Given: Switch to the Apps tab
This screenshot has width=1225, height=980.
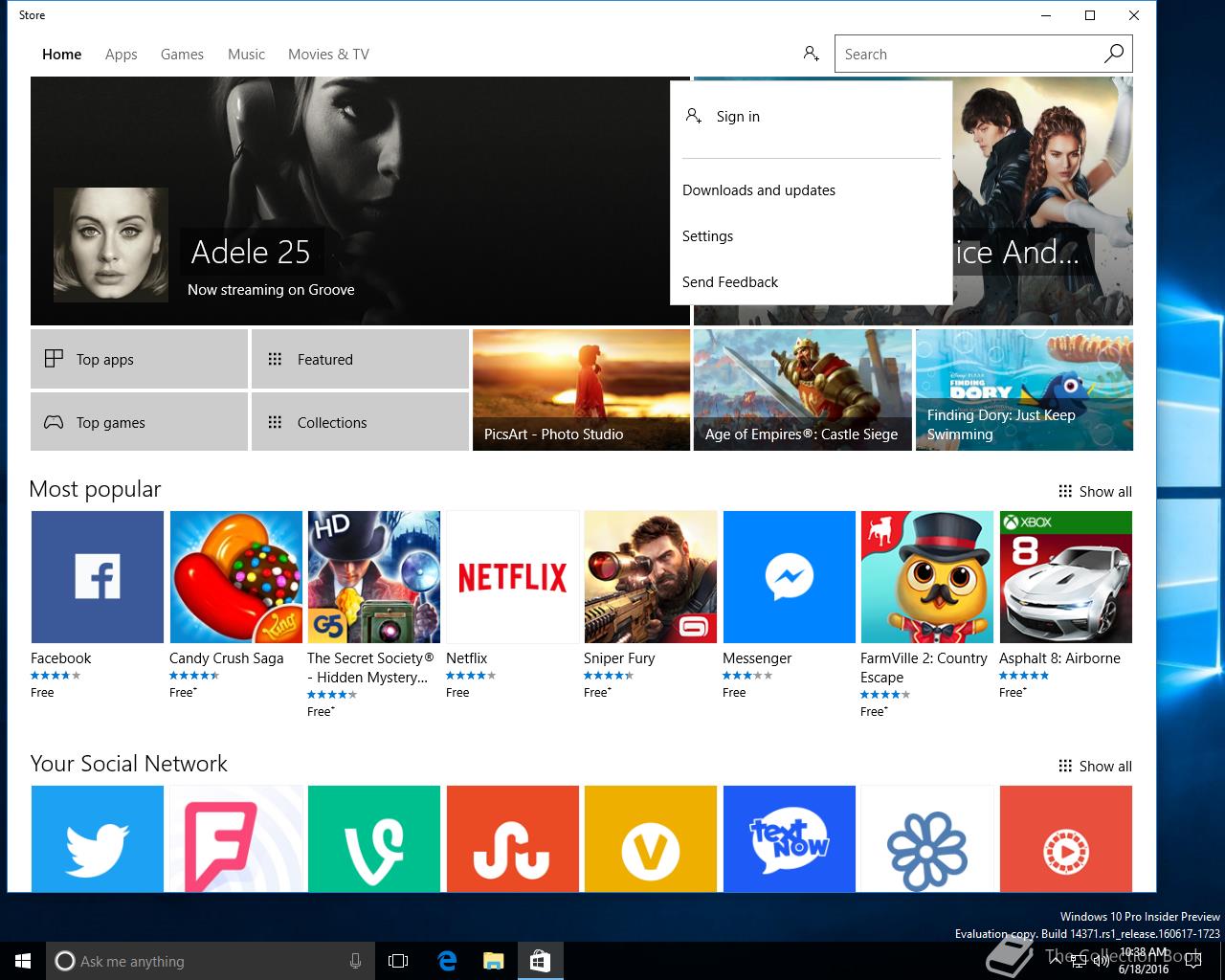Looking at the screenshot, I should click(x=122, y=55).
